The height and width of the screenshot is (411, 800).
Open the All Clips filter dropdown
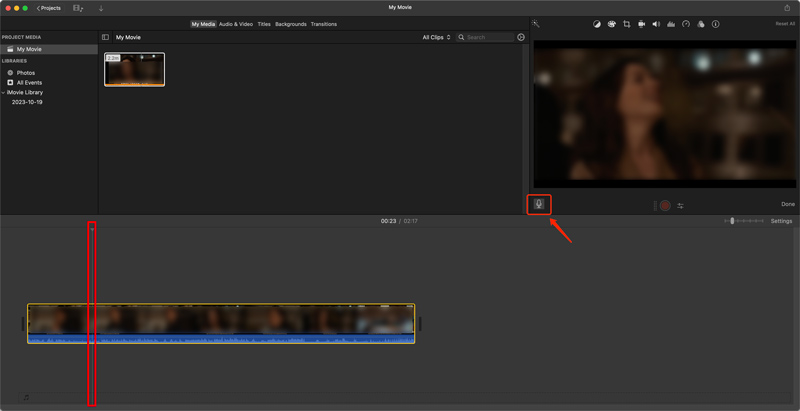[436, 37]
